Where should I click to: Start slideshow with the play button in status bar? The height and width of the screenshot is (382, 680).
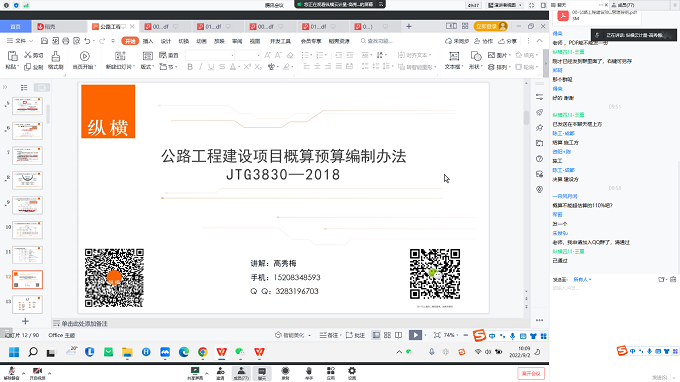(x=415, y=335)
